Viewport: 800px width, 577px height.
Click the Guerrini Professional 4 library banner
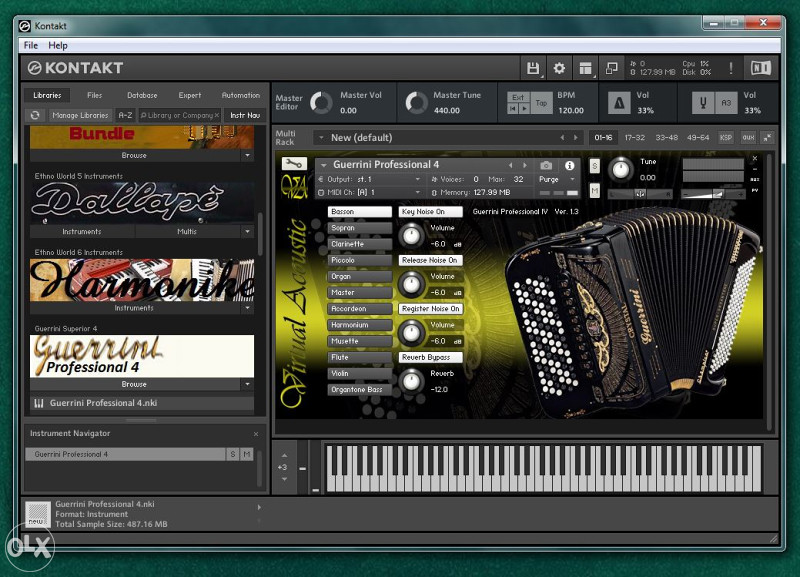click(142, 356)
